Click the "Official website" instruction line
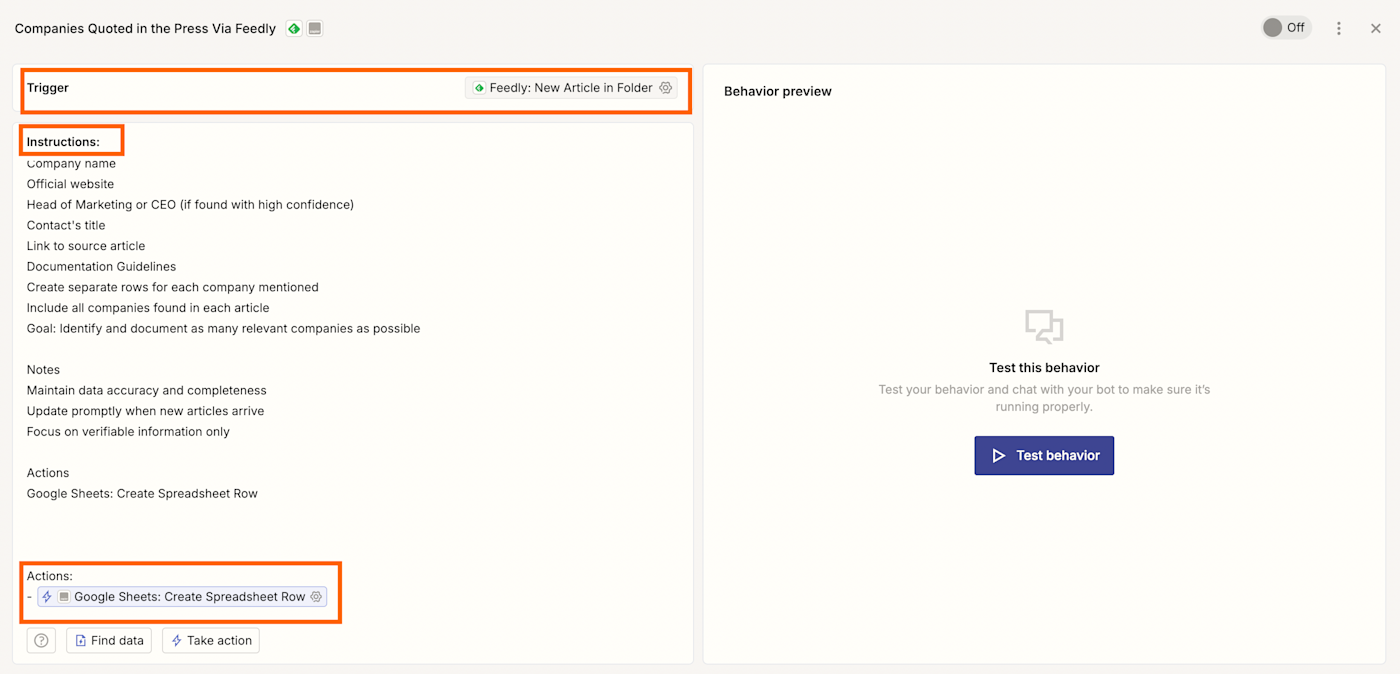 click(70, 184)
